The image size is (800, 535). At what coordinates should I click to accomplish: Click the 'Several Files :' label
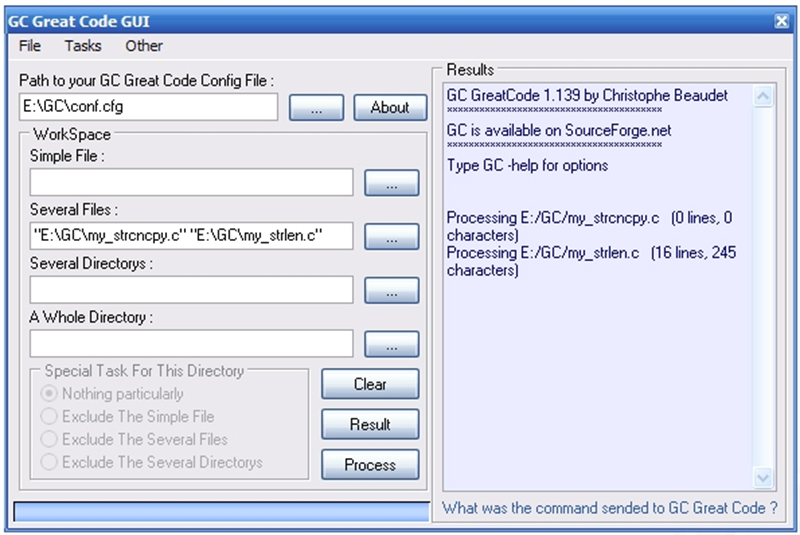[x=74, y=210]
